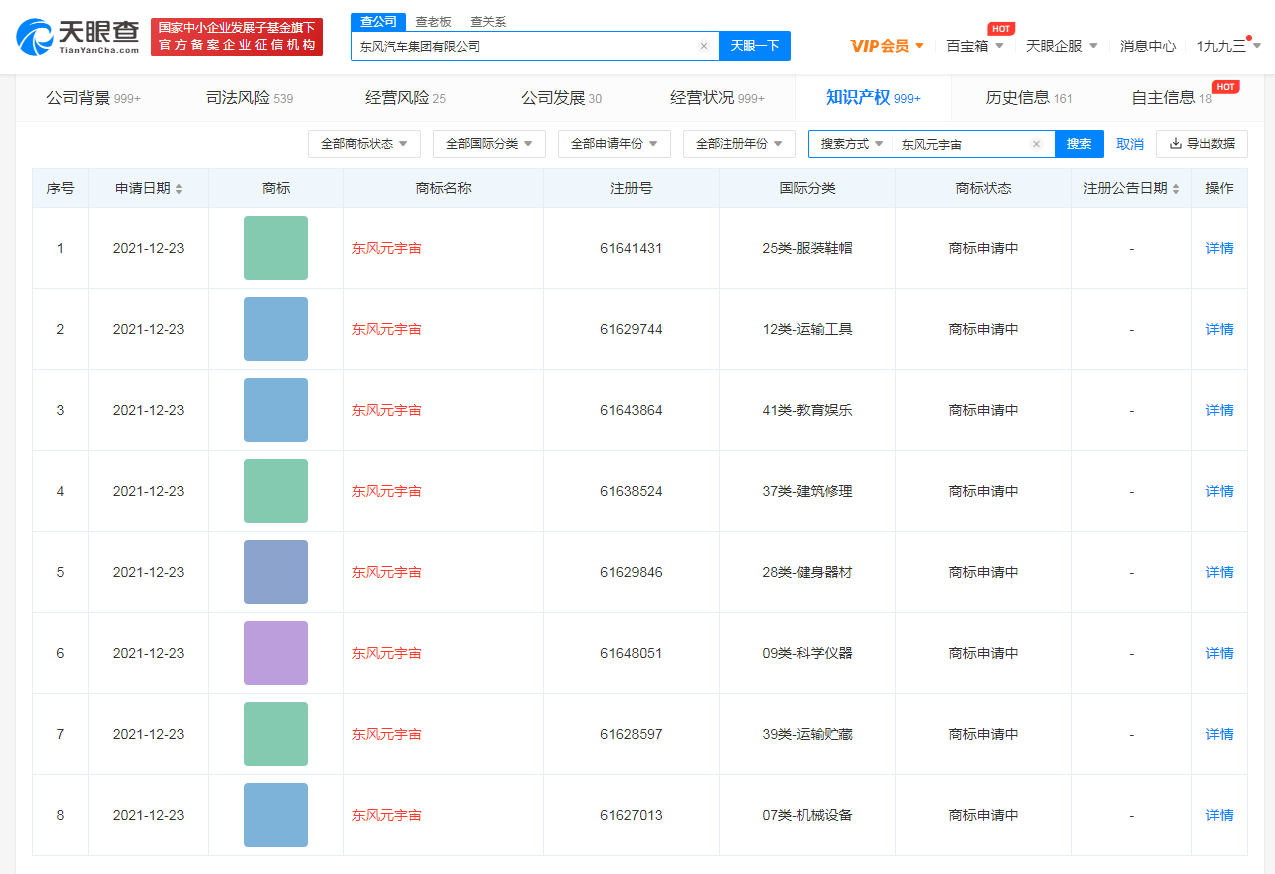Image resolution: width=1275 pixels, height=874 pixels.
Task: Click the 商标申请中 status in row 8
Action: 983,815
